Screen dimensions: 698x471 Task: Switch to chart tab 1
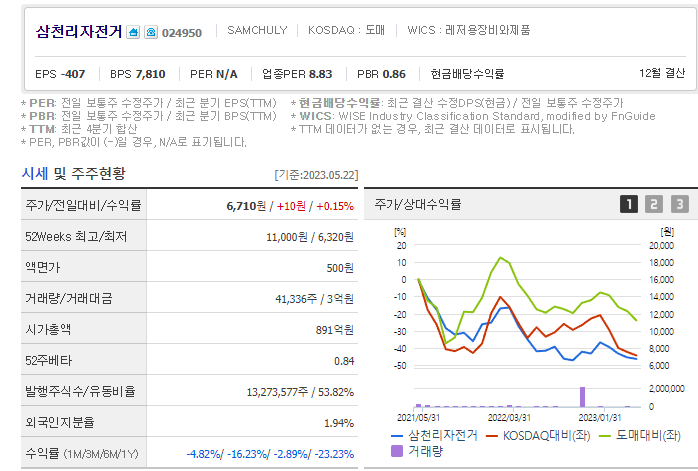click(x=629, y=204)
